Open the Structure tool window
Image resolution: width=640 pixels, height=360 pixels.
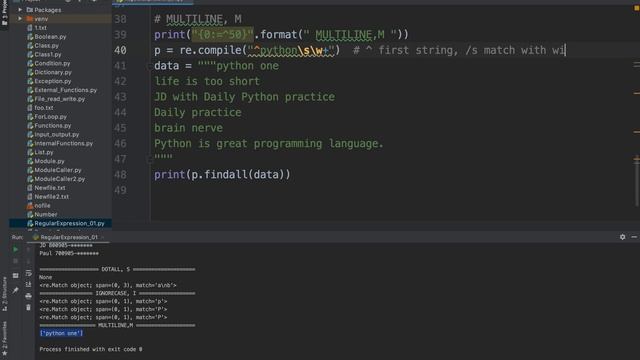click(x=4, y=294)
